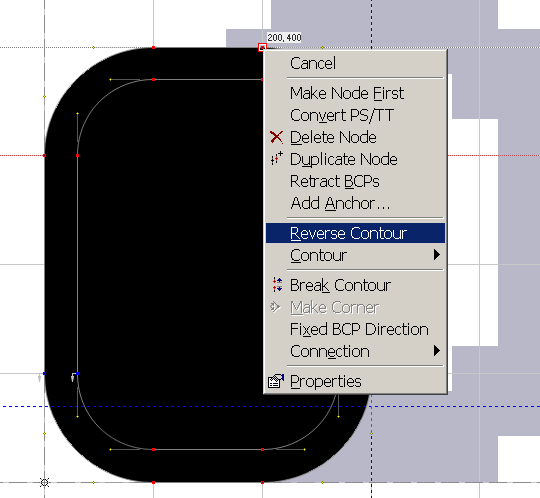Open the Connection submenu
This screenshot has width=540, height=498.
tap(355, 351)
